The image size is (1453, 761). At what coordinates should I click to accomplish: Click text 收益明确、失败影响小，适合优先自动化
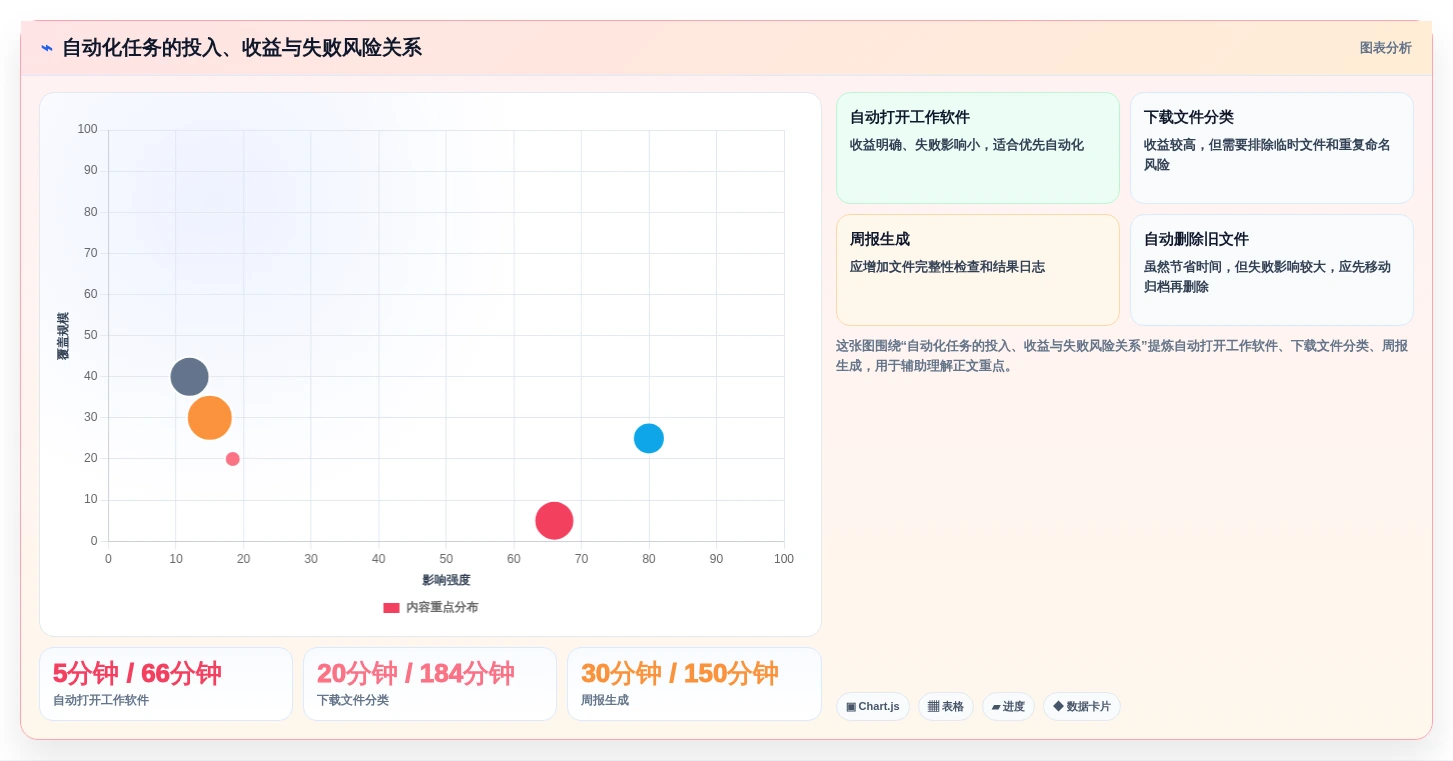(x=967, y=145)
